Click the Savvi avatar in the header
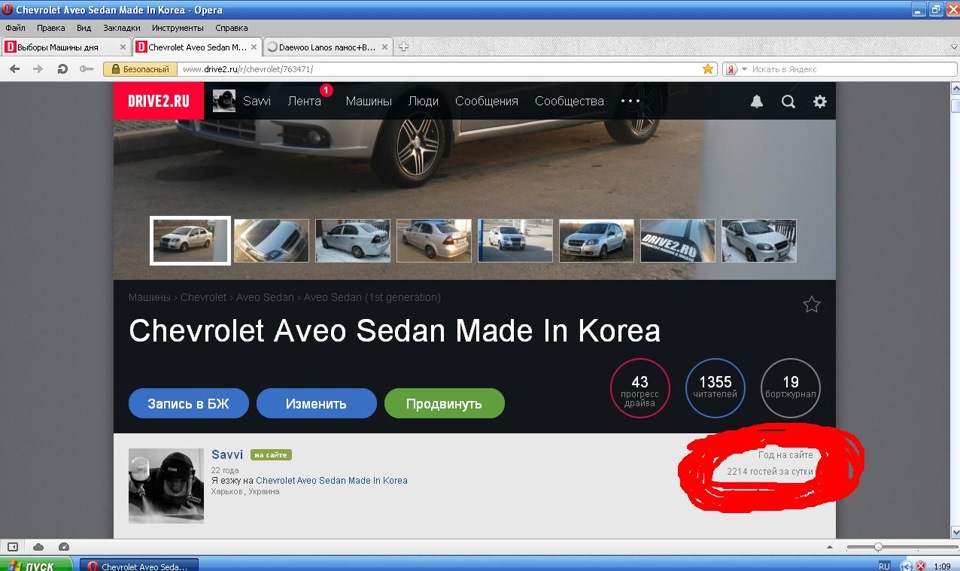Screen dimensions: 960x571 224,101
